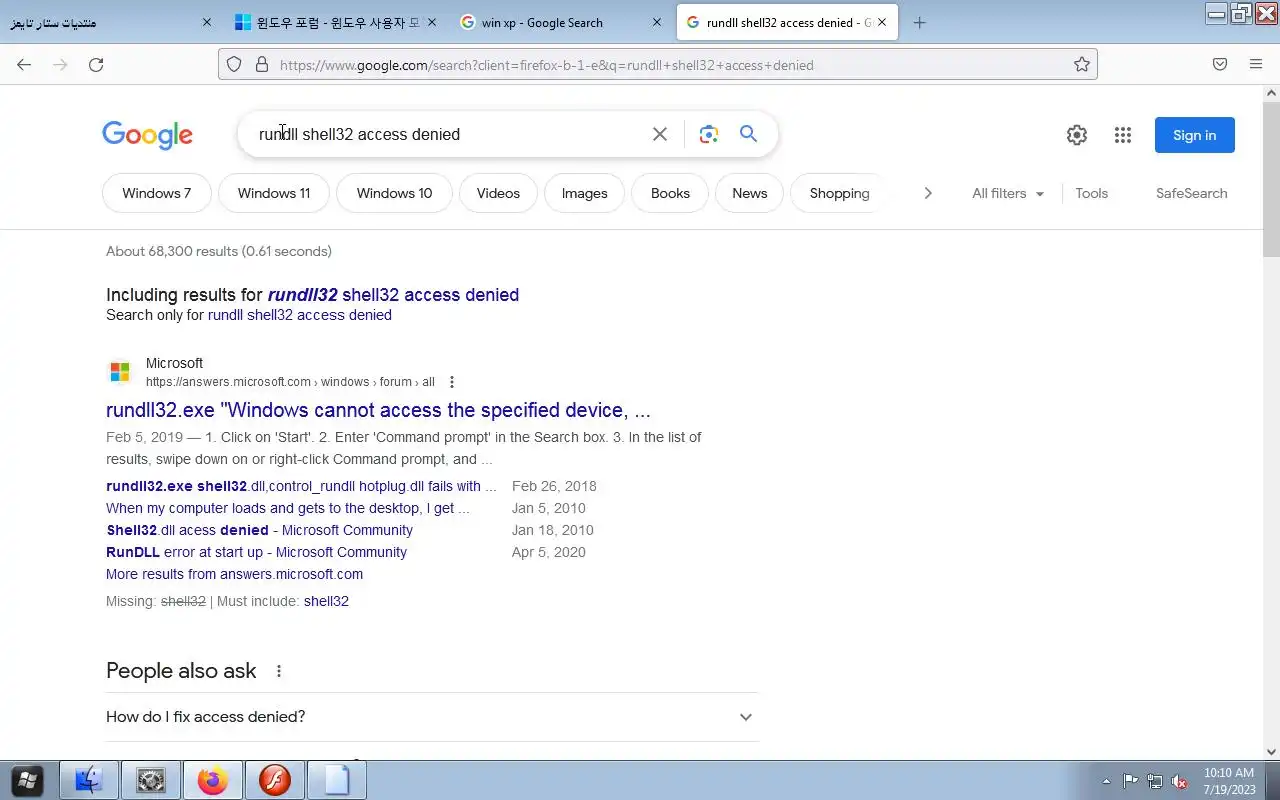The width and height of the screenshot is (1280, 800).
Task: Open 'rundll32.exe shell32.dll,control_rundll hotplug.dll' sublink
Action: pyautogui.click(x=301, y=486)
